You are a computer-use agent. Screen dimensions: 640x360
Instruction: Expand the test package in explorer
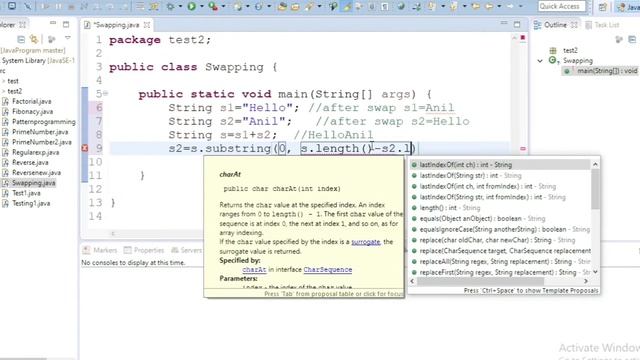[x=4, y=81]
